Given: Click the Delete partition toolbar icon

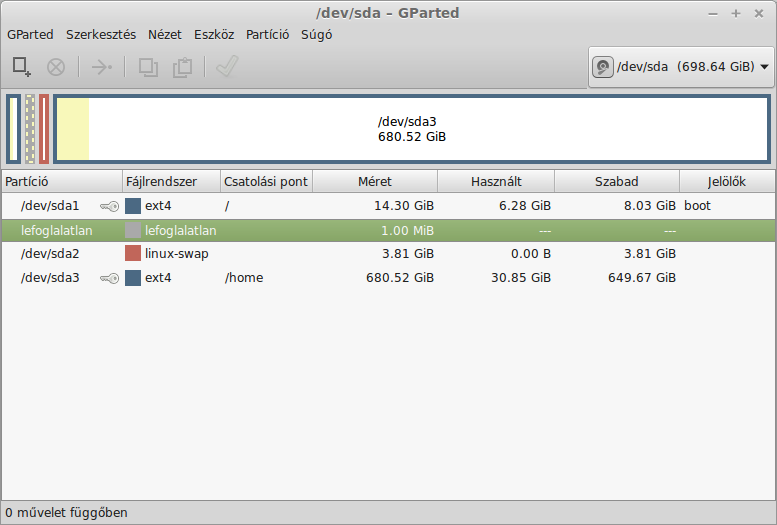Looking at the screenshot, I should coord(56,67).
